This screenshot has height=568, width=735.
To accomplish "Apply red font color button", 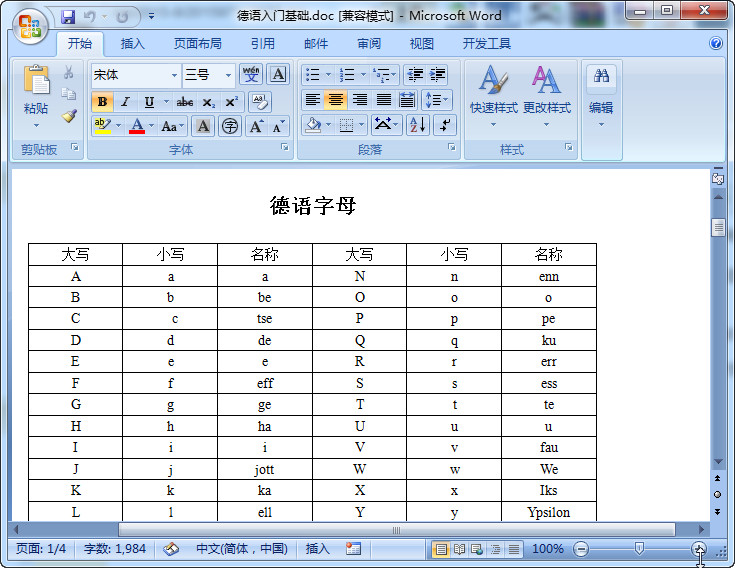I will [x=137, y=126].
